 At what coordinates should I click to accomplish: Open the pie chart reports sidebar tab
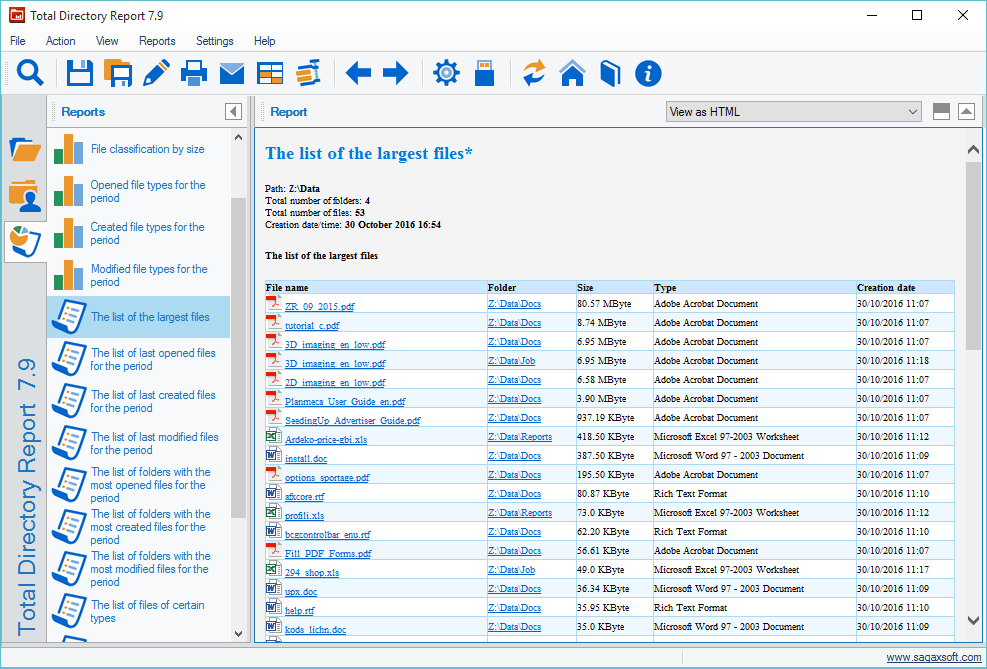(25, 242)
